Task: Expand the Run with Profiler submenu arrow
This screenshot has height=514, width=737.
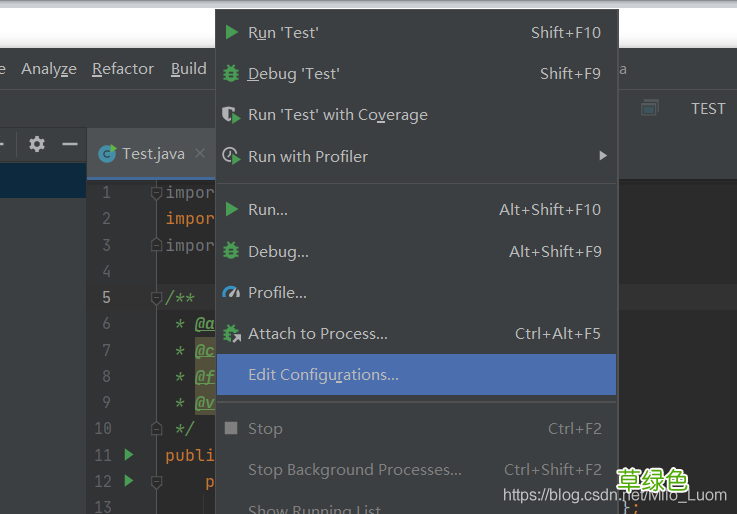Action: pos(602,156)
